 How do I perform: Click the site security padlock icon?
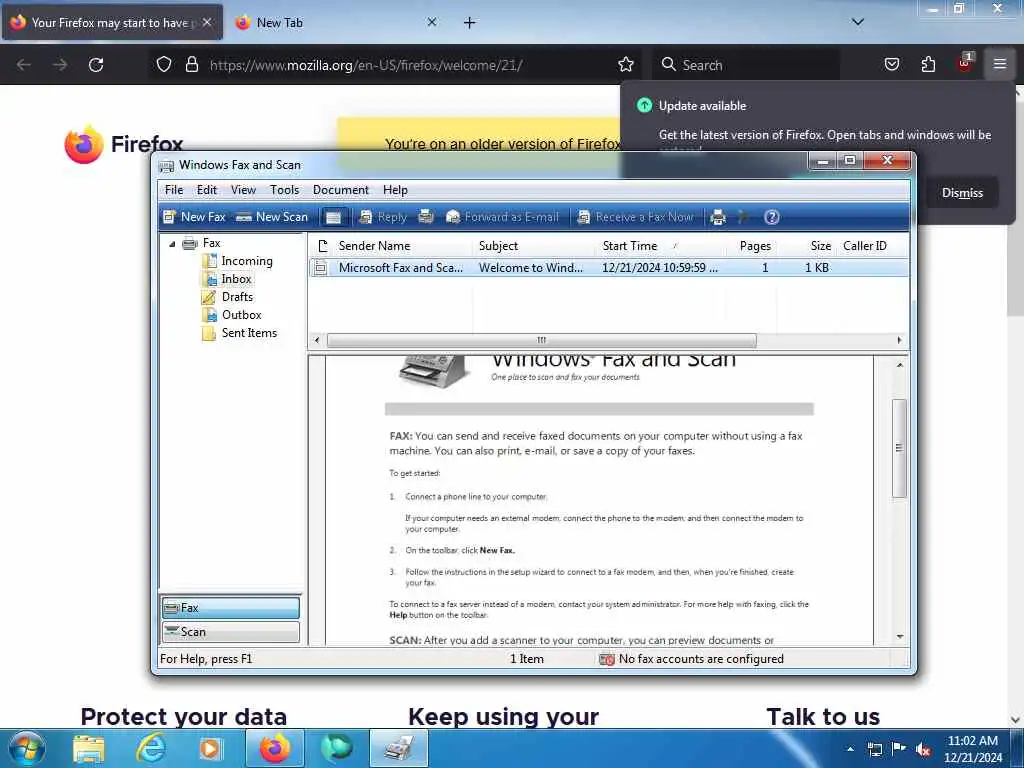click(x=191, y=65)
